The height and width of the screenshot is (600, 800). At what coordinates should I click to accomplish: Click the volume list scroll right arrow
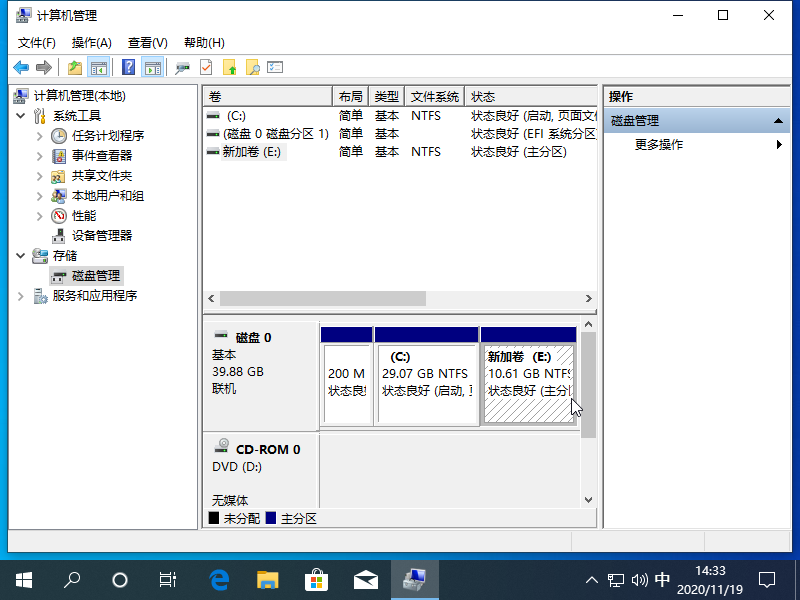tap(589, 298)
